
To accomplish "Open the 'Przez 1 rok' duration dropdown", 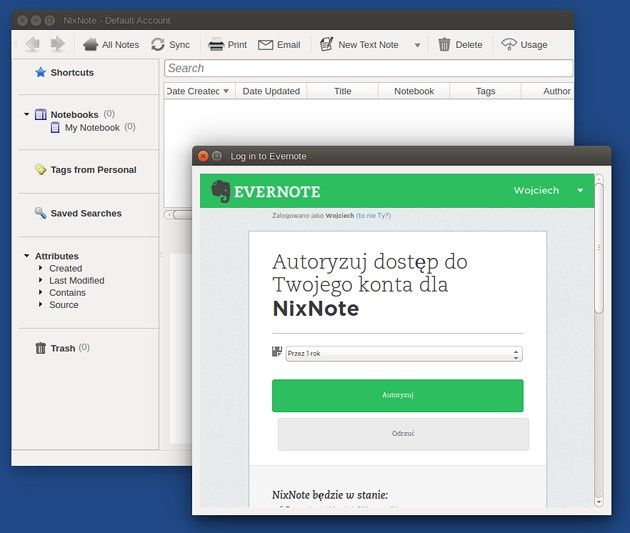I will [x=404, y=354].
